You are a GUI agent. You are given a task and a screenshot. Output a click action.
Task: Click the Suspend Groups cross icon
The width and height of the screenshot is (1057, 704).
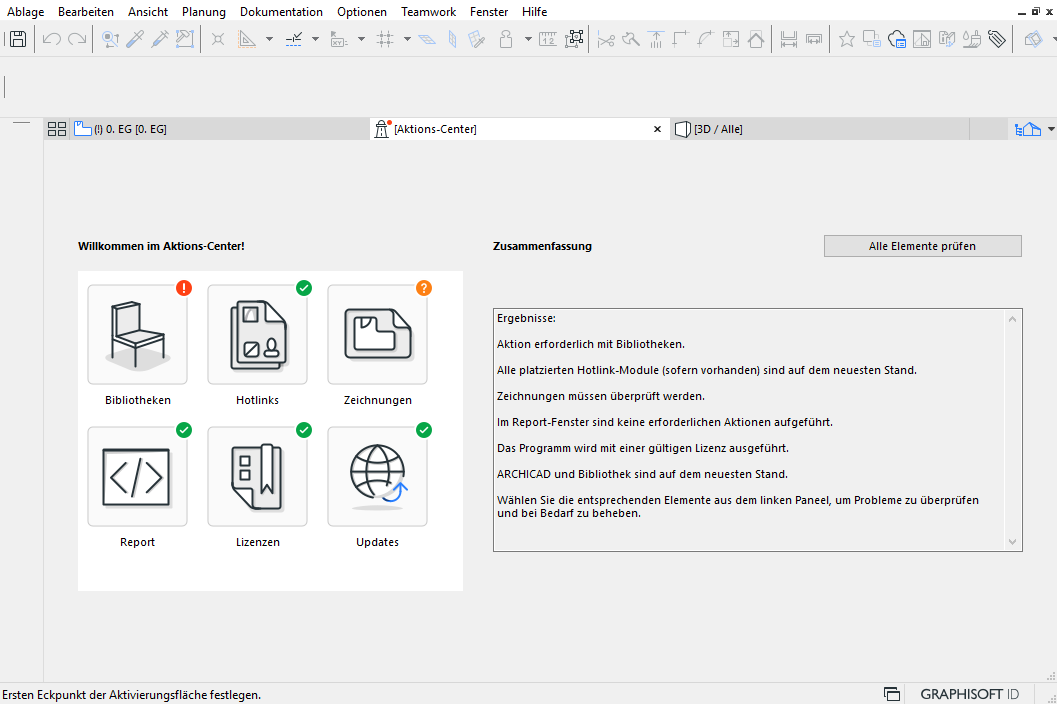coord(218,39)
